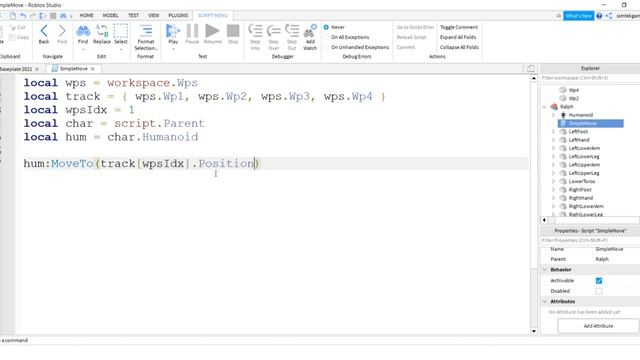The height and width of the screenshot is (360, 640).
Task: Open the PLUGINS ribbon tab
Action: pyautogui.click(x=178, y=16)
